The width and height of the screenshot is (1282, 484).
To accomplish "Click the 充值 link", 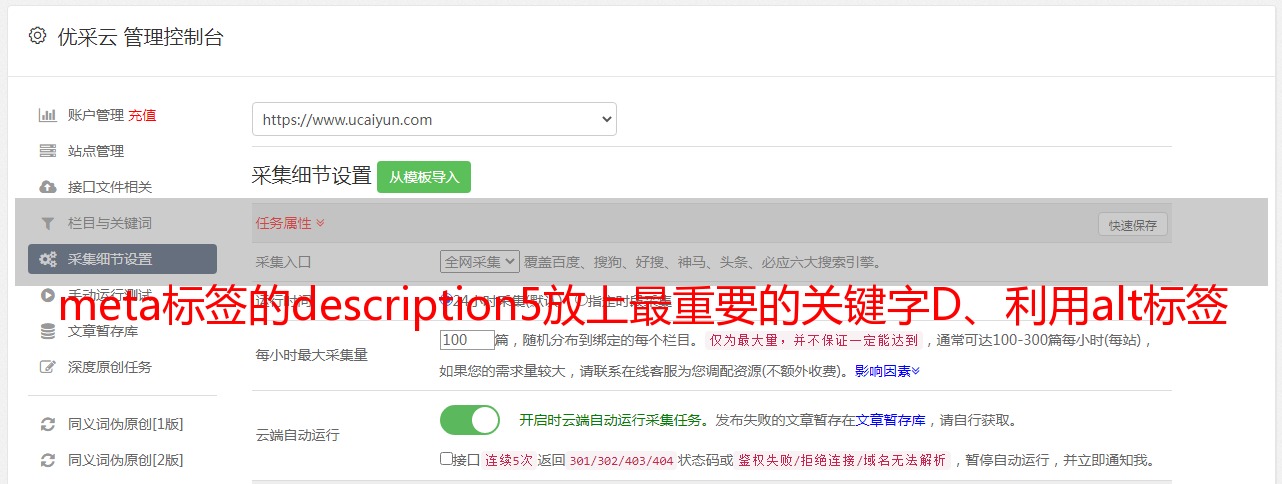I will [x=142, y=115].
